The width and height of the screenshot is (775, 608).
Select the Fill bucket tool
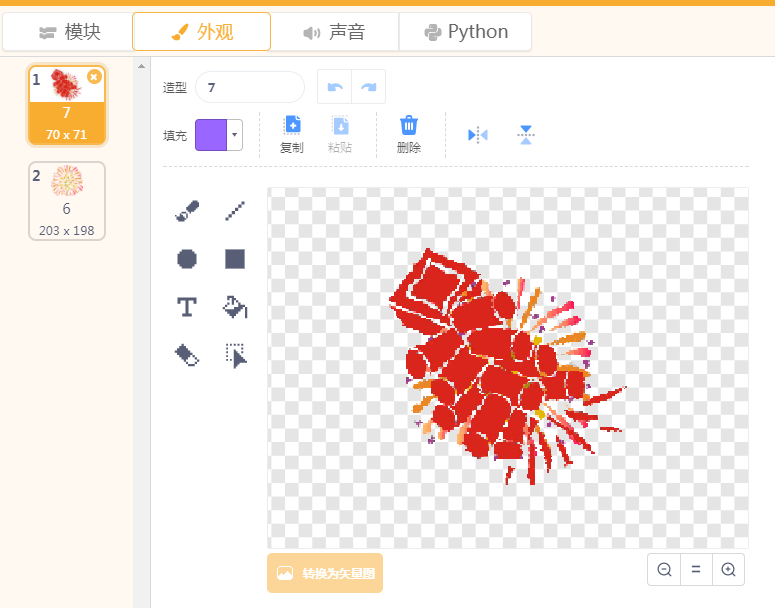(235, 307)
